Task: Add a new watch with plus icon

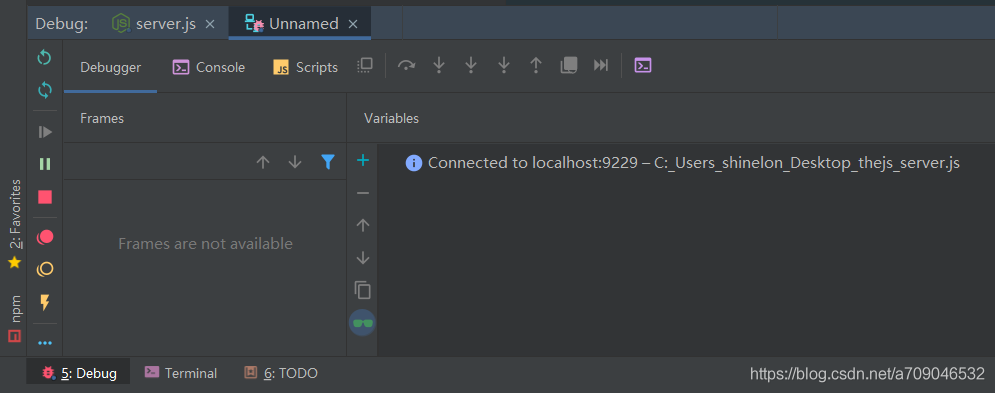Action: (x=362, y=161)
